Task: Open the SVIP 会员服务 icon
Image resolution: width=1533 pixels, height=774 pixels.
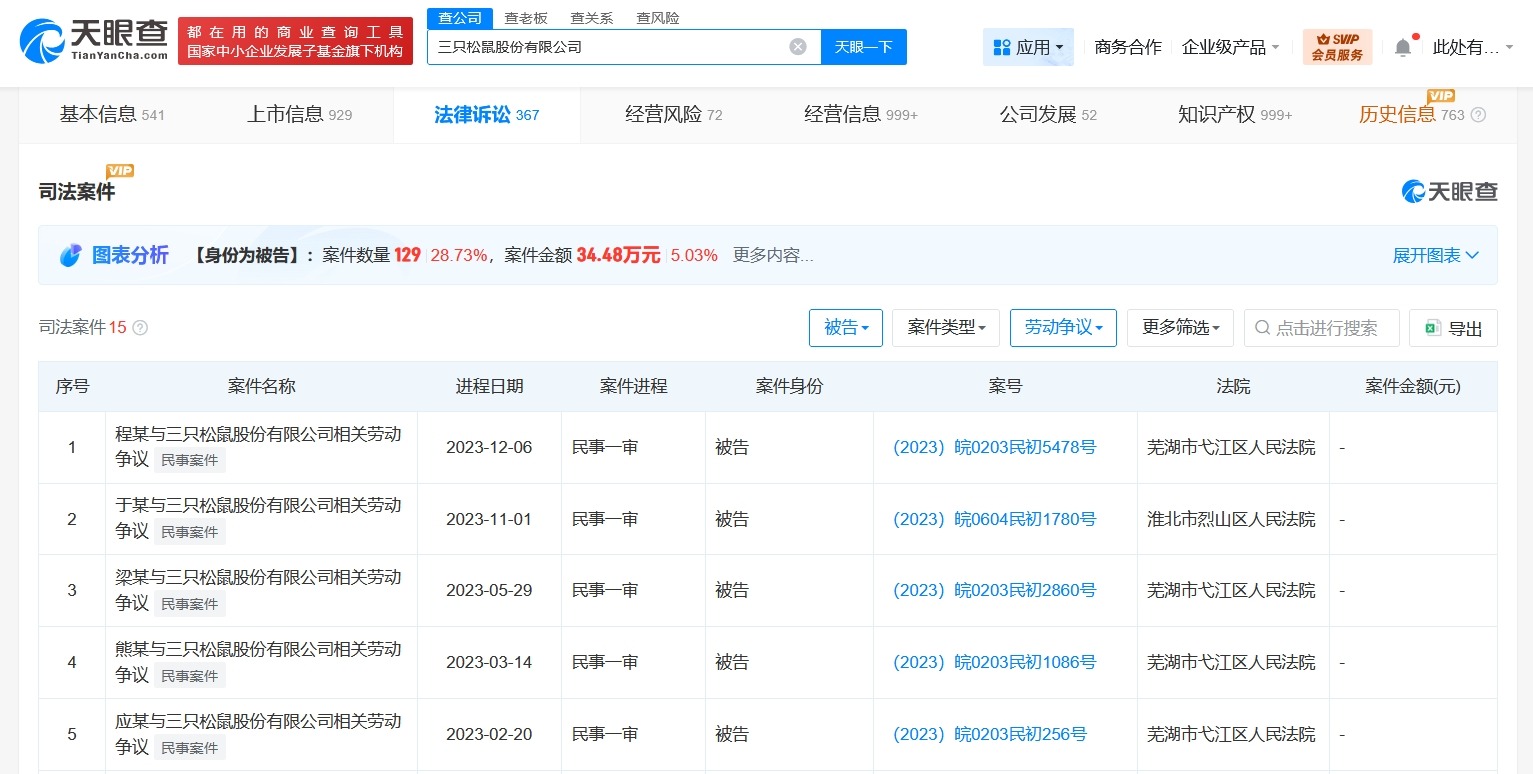Action: [x=1337, y=46]
